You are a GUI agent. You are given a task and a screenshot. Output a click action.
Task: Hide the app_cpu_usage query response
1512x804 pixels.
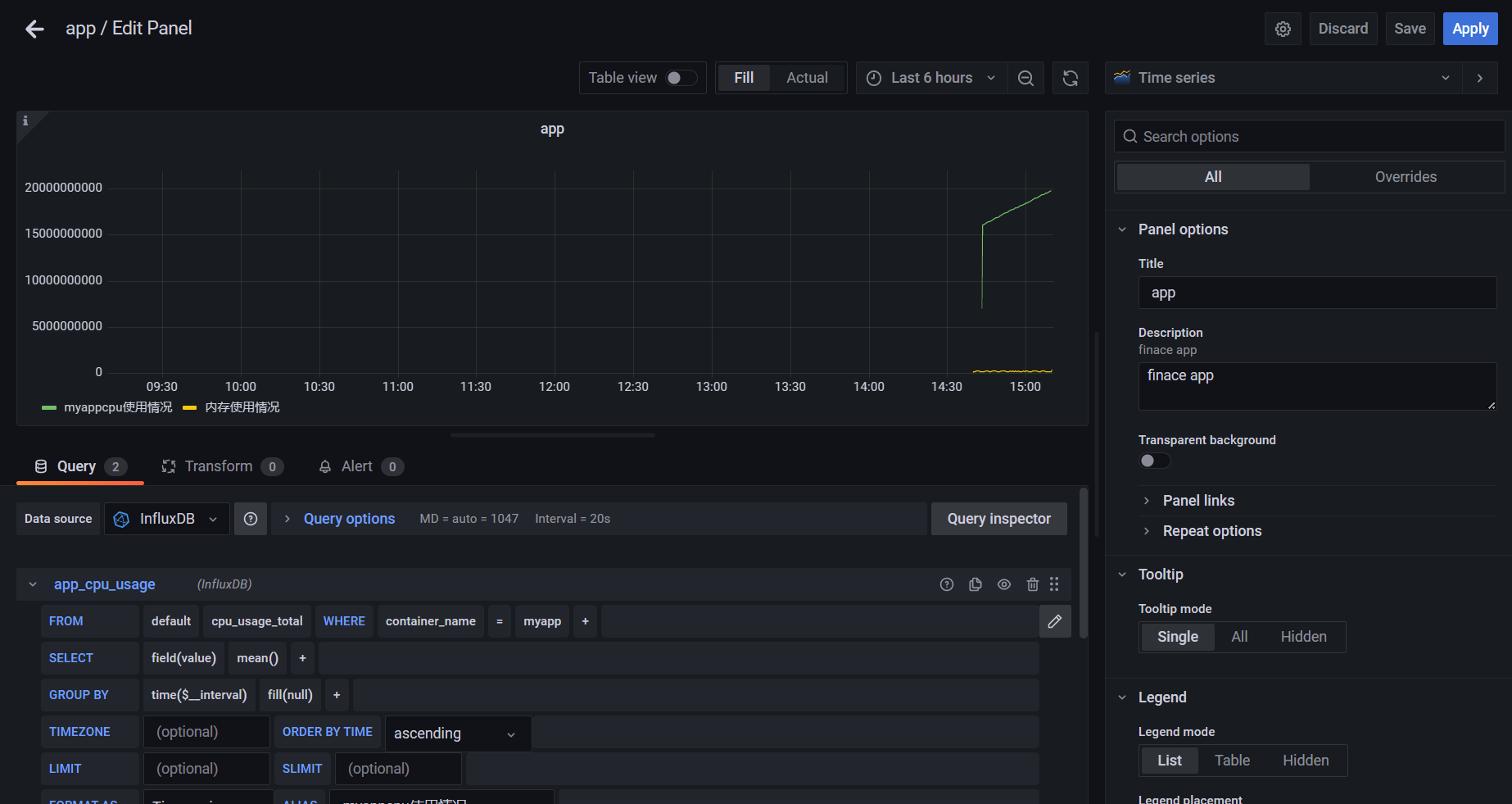(1004, 584)
